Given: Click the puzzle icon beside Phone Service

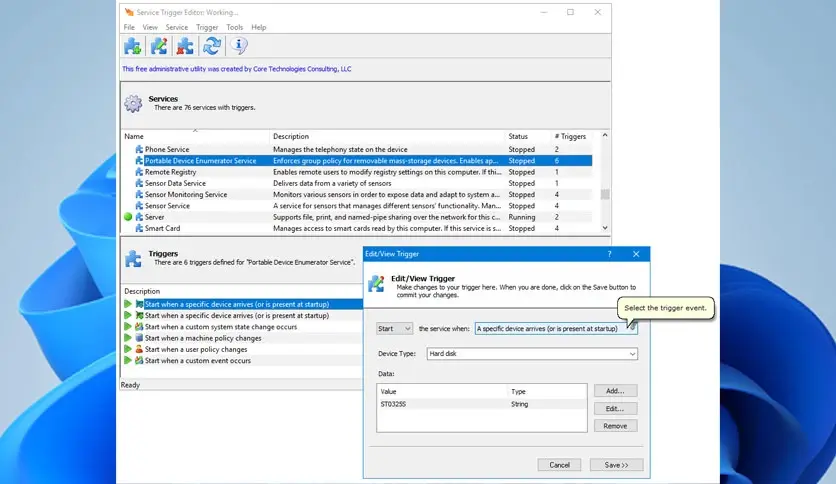Looking at the screenshot, I should [x=139, y=149].
